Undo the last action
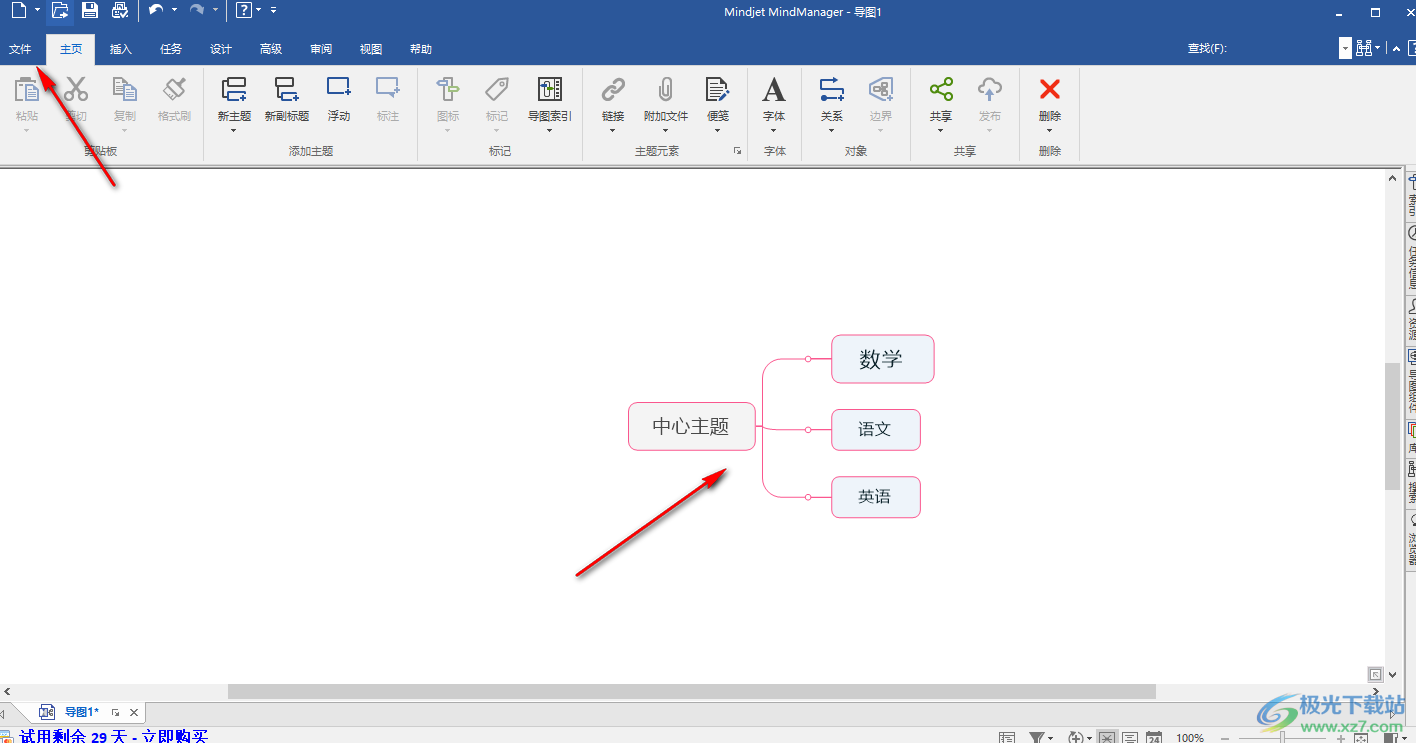Viewport: 1416px width, 743px height. (156, 10)
